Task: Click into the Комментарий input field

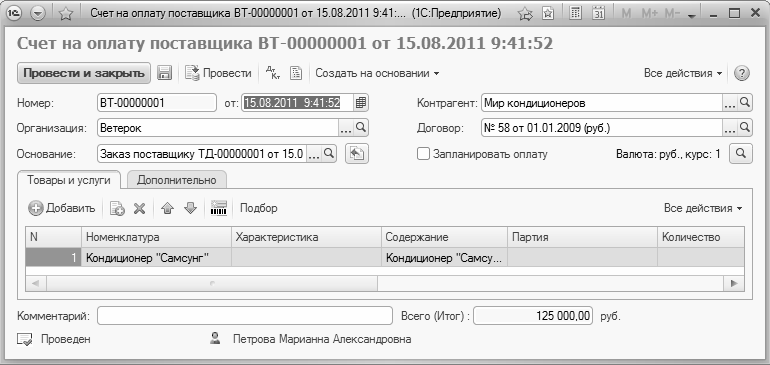Action: click(245, 316)
